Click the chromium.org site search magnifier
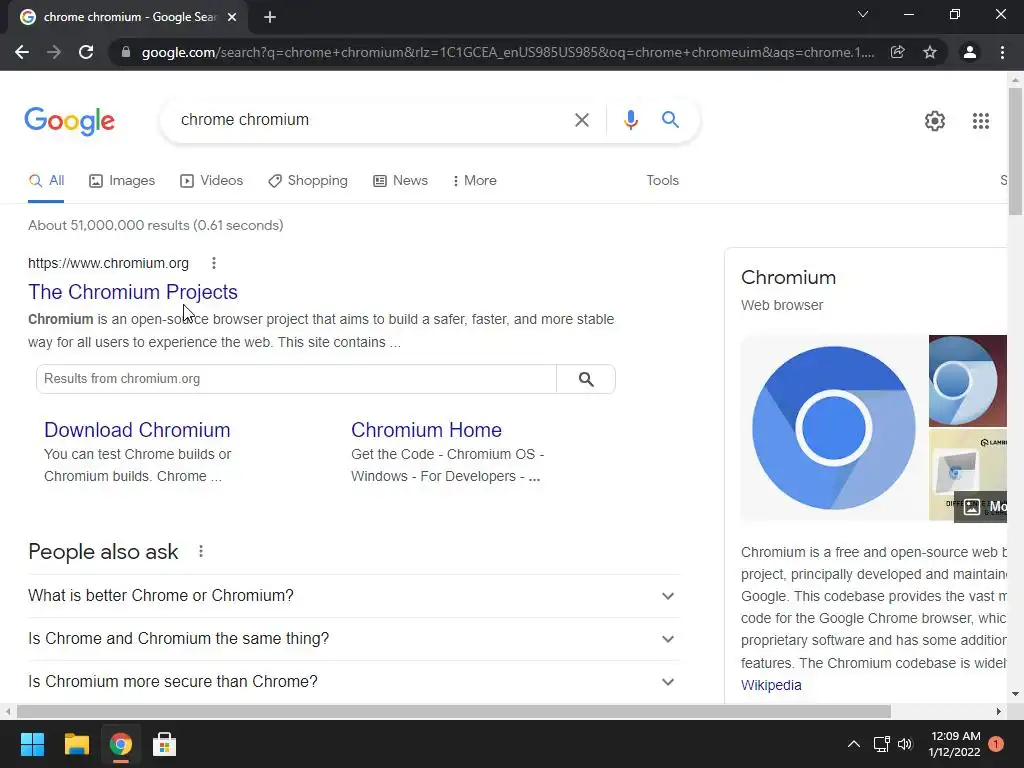This screenshot has height=768, width=1024. (x=586, y=379)
